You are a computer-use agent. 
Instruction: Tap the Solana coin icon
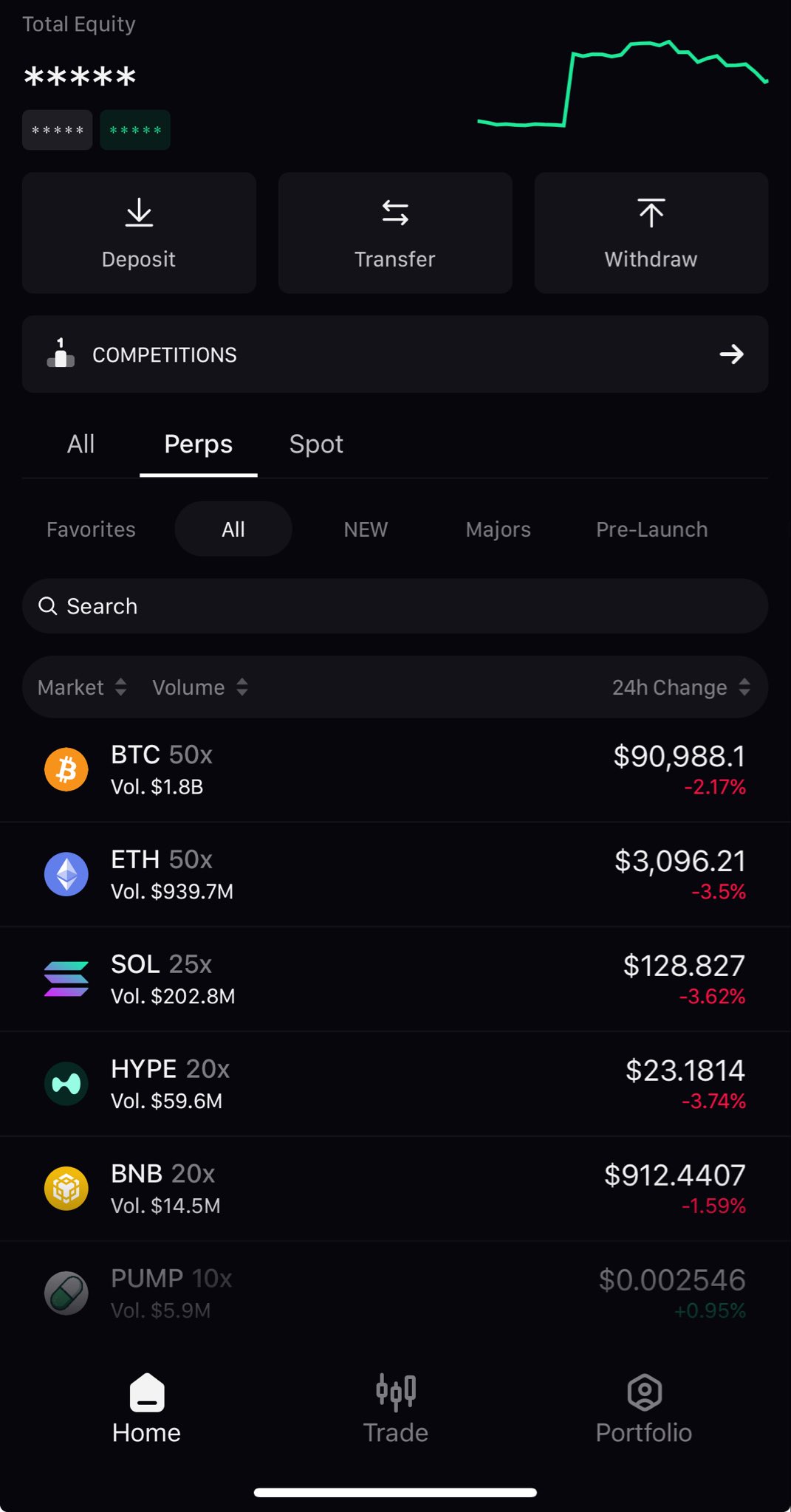66,979
